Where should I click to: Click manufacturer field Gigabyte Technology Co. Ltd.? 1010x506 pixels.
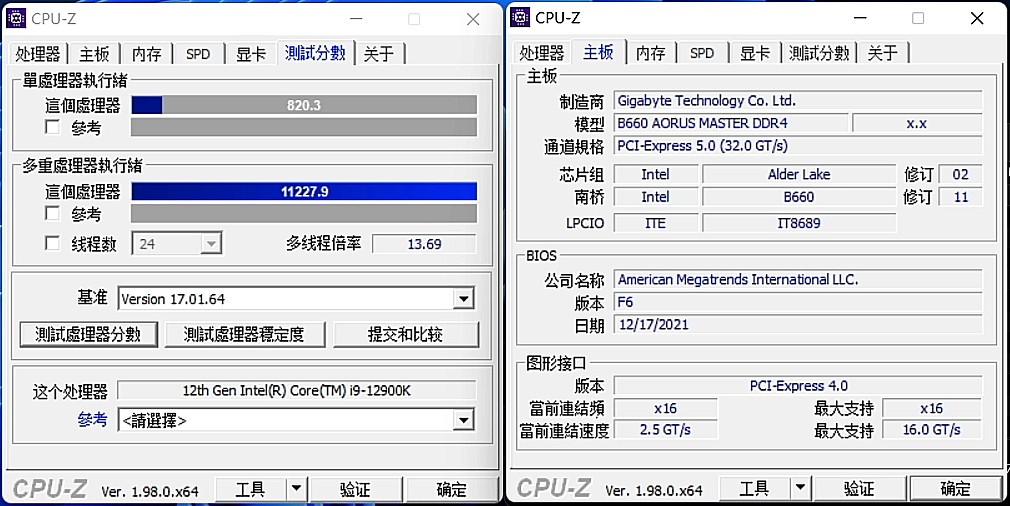pyautogui.click(x=798, y=100)
